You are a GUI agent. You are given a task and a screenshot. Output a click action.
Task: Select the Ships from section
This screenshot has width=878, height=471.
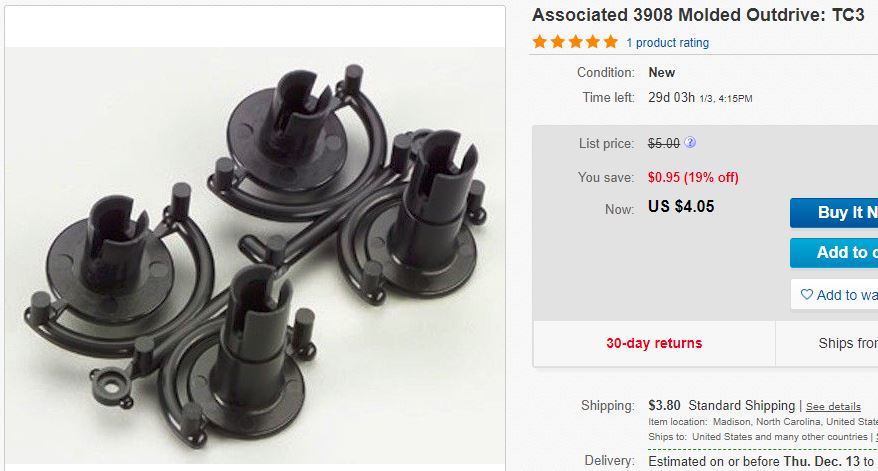pos(826,343)
